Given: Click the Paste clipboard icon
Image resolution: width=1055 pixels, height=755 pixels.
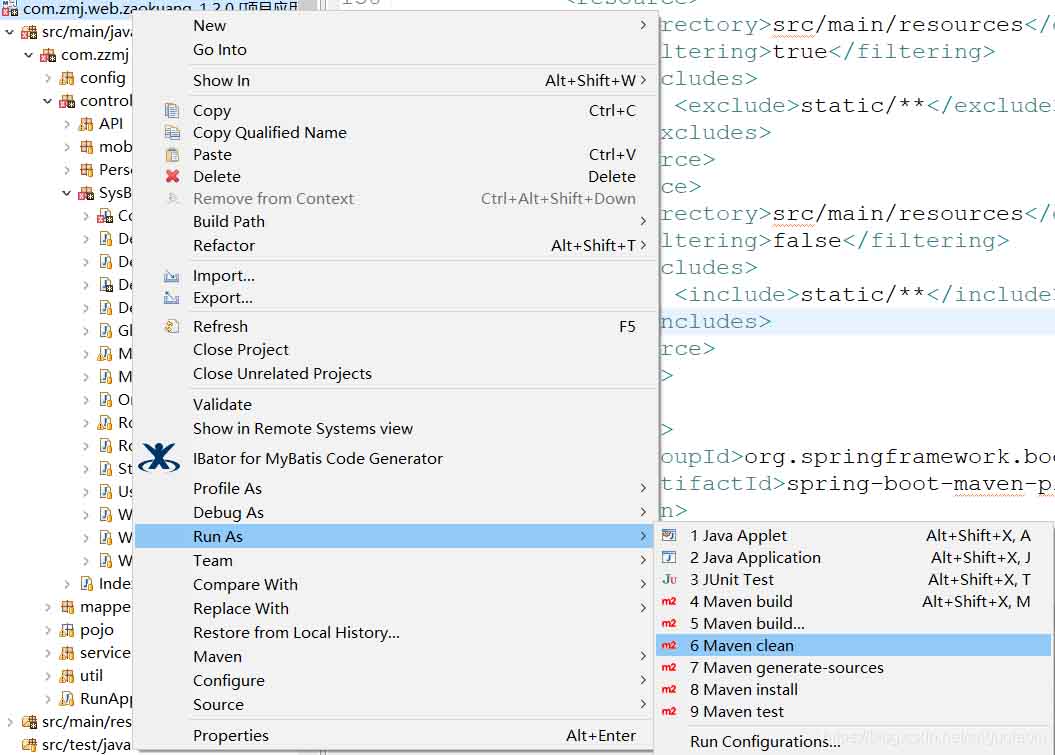Looking at the screenshot, I should click(x=172, y=155).
